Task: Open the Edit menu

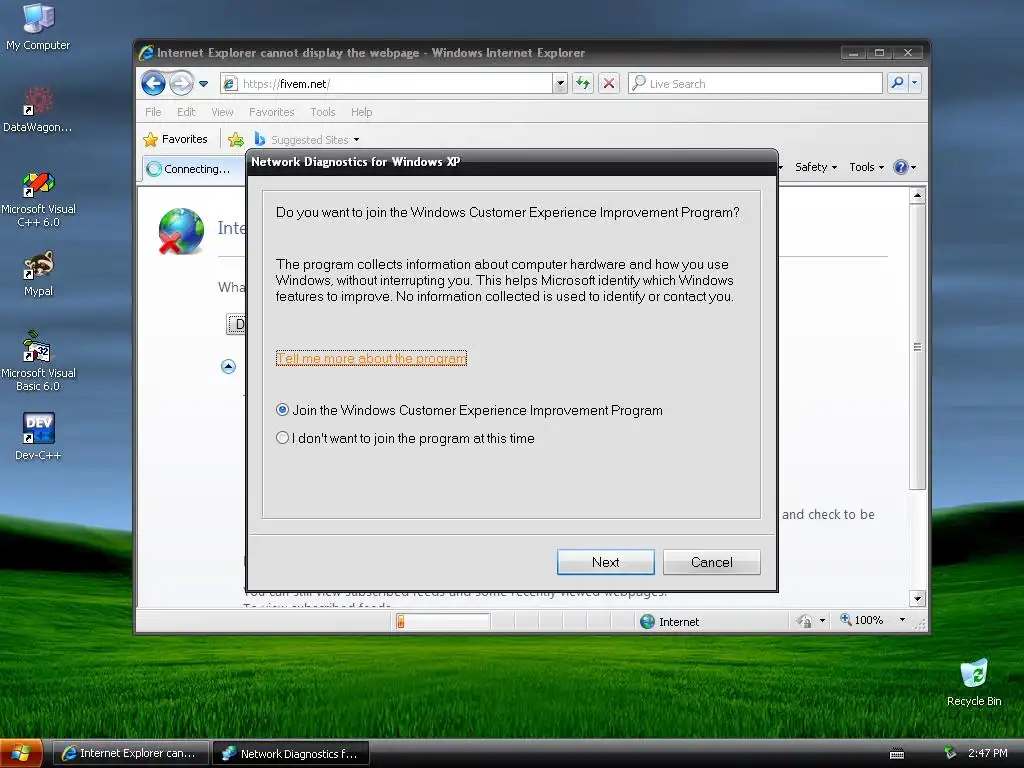Action: [x=186, y=112]
